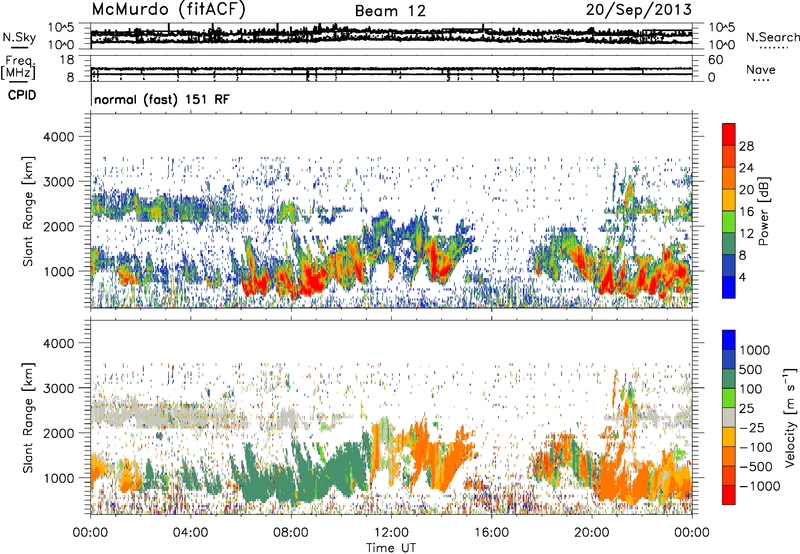Click the red segment of Power colorbar
800x554 pixels.
(x=729, y=134)
